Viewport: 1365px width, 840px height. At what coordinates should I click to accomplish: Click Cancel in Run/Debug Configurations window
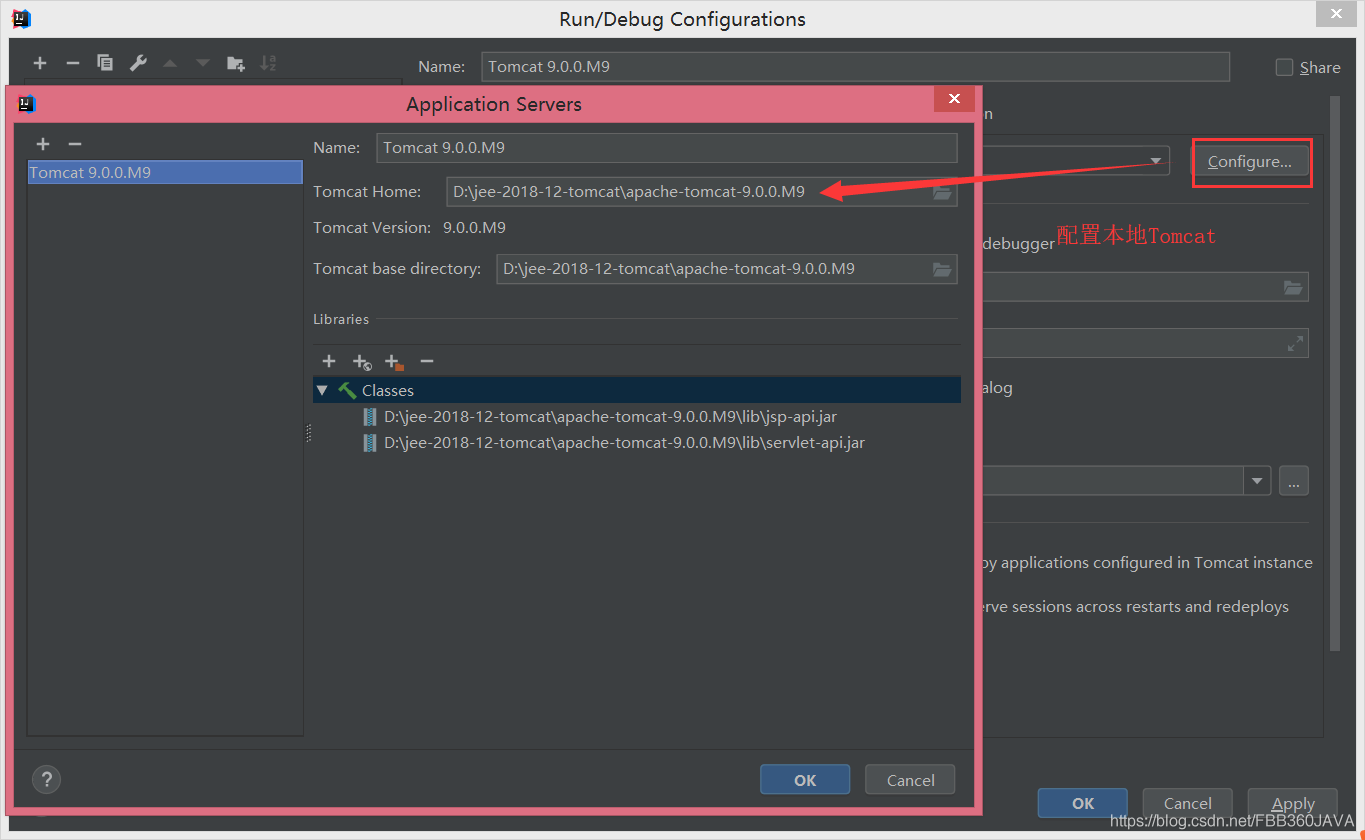pos(1188,803)
